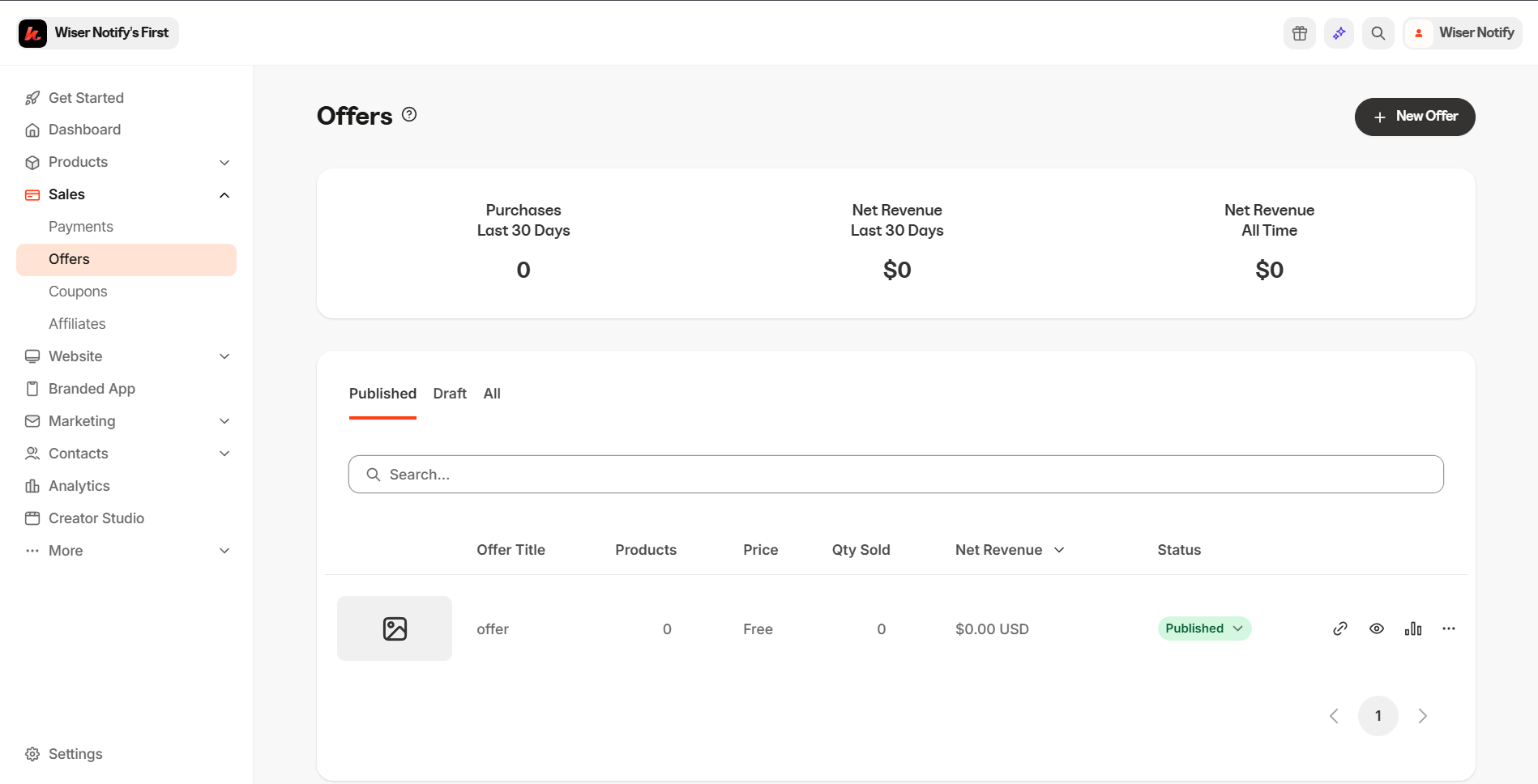Sort by the Net Revenue column
This screenshot has height=784, width=1538.
tap(1010, 550)
